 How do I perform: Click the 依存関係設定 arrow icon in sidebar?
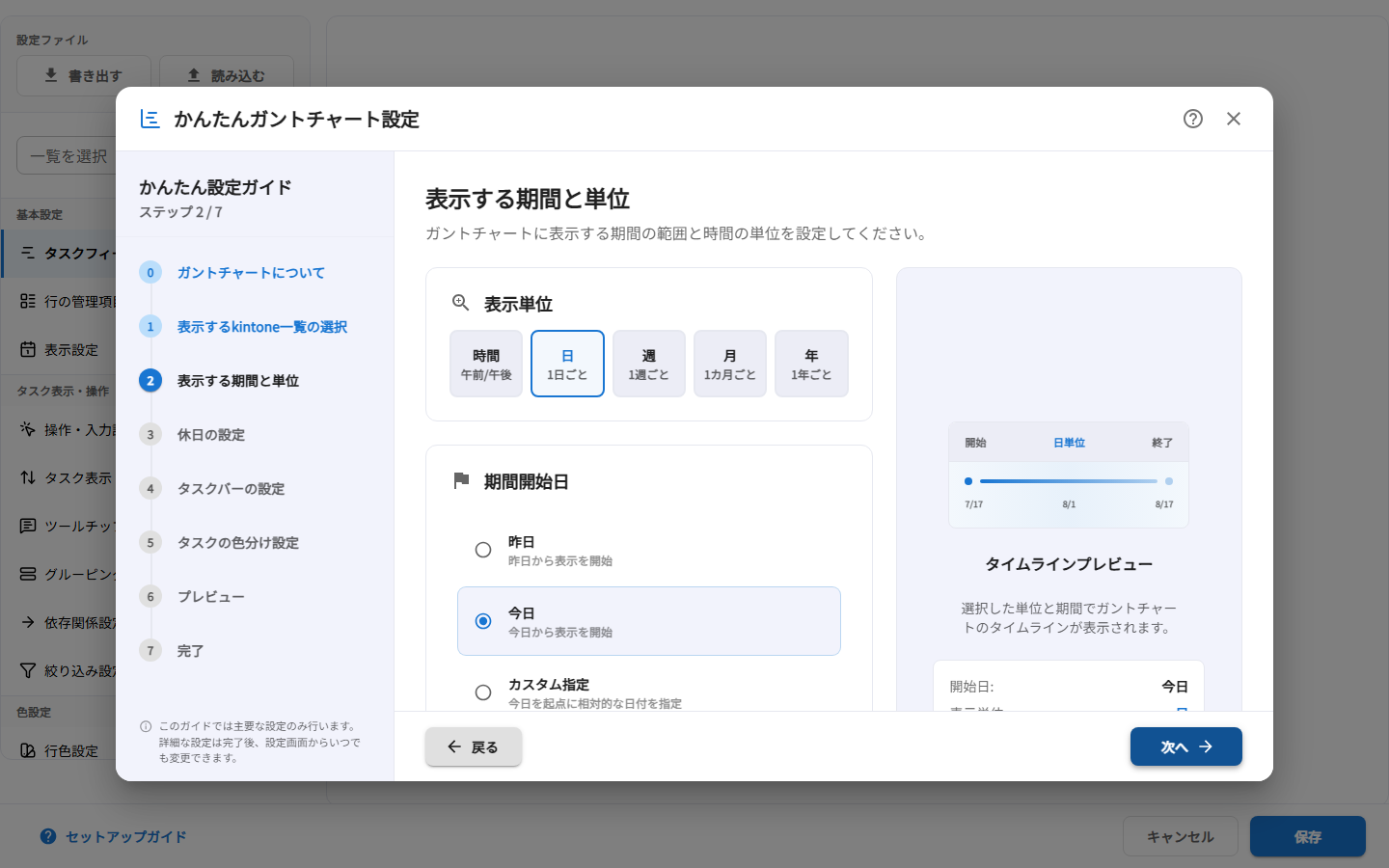click(x=28, y=622)
